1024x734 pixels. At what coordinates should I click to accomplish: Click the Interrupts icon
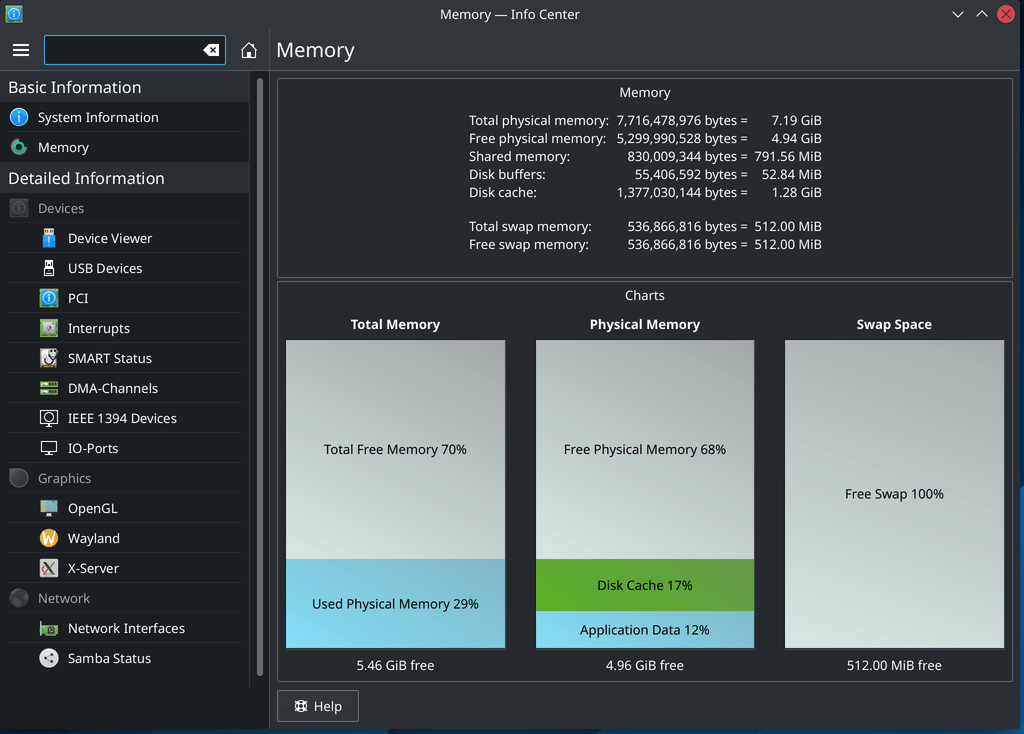pos(49,328)
